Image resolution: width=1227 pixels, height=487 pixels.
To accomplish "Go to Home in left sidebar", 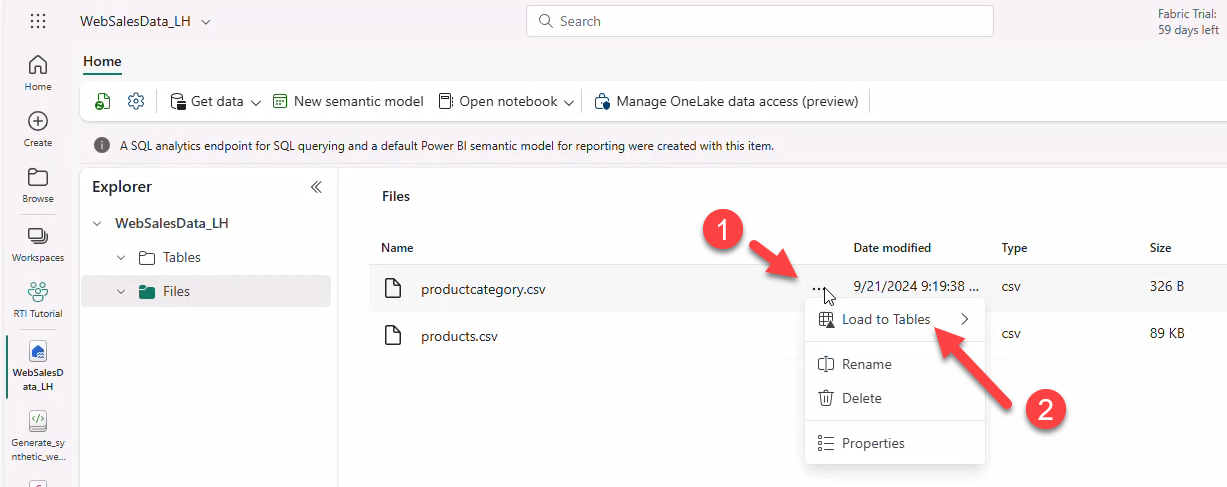I will click(38, 73).
